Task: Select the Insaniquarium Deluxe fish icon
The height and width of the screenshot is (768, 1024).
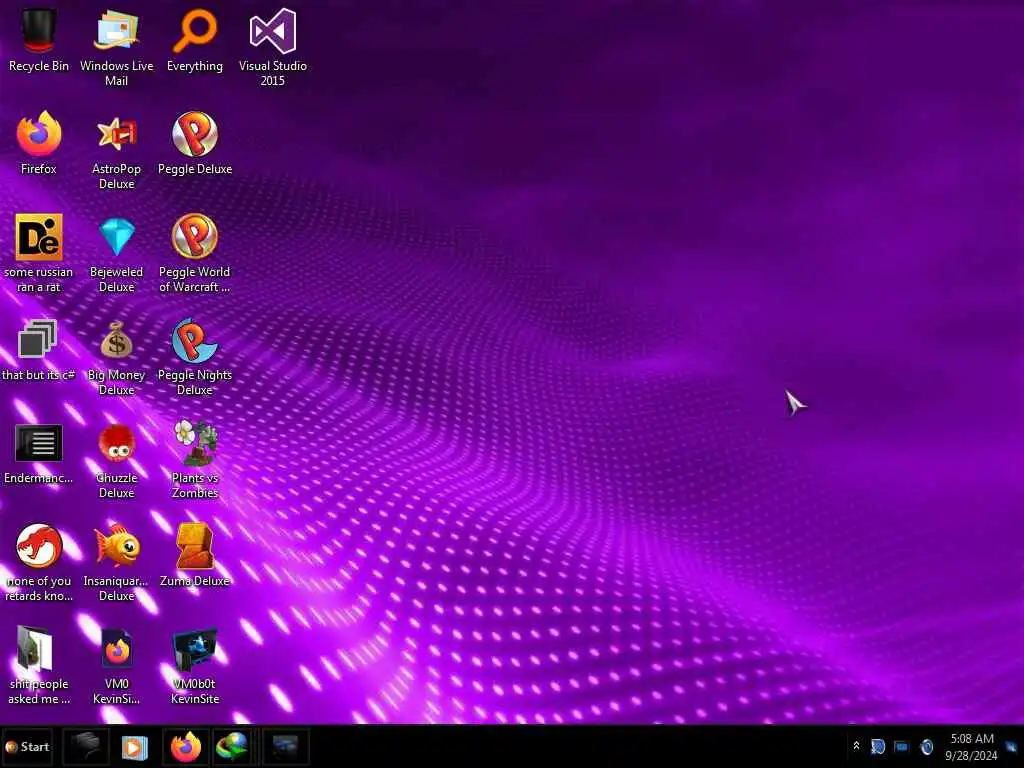Action: [x=116, y=562]
